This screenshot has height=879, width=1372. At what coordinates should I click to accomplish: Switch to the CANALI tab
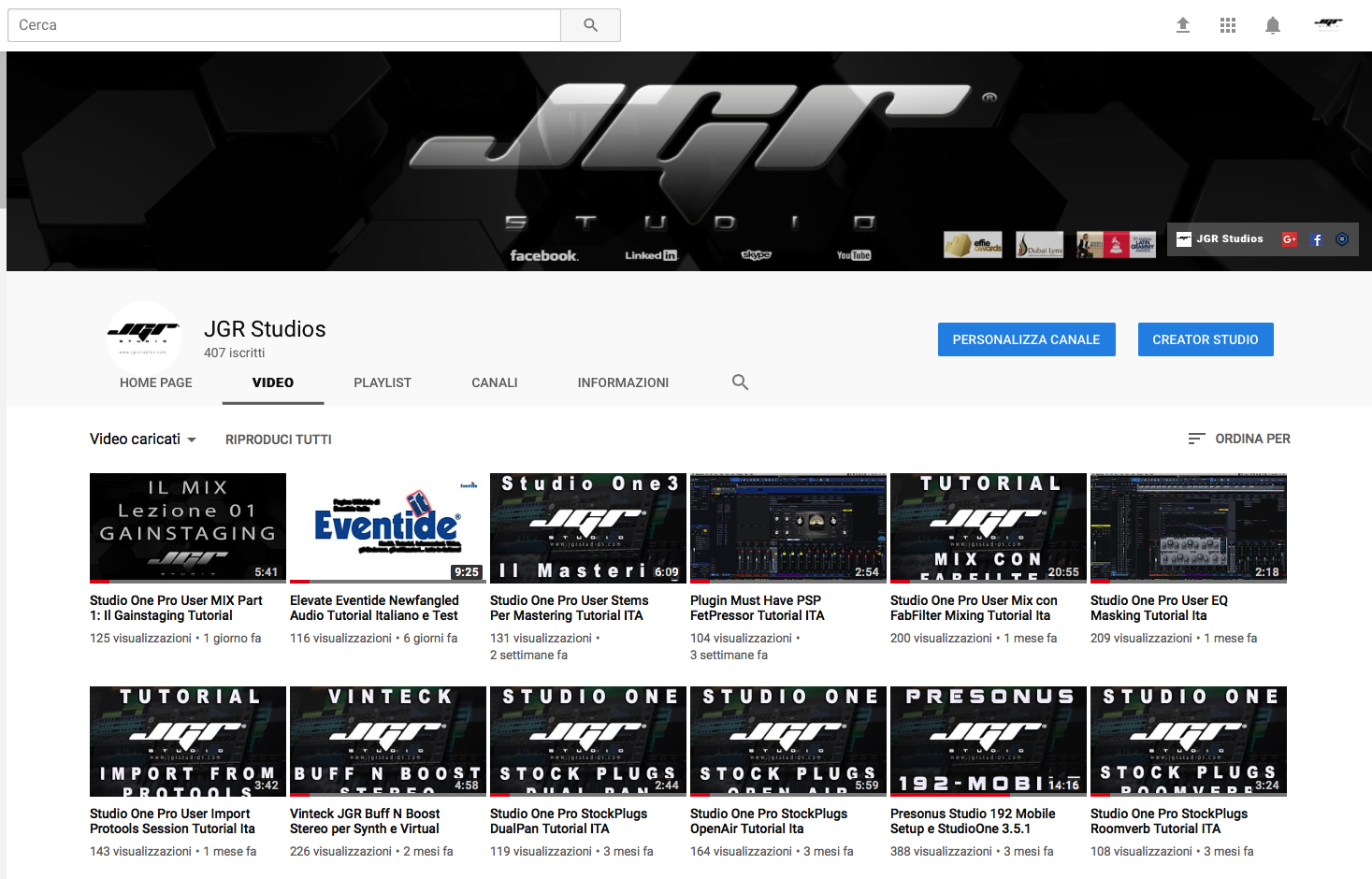(x=494, y=382)
